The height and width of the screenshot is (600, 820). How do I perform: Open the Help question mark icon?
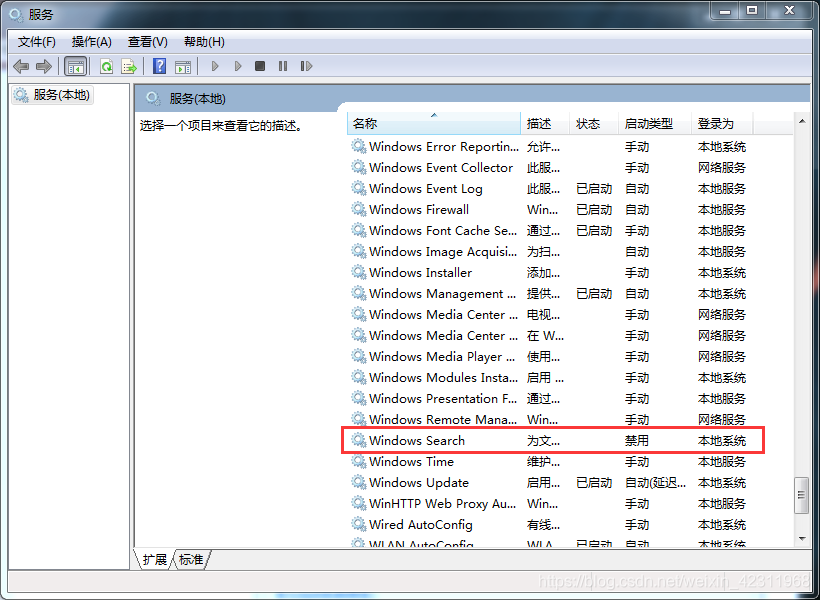pyautogui.click(x=160, y=66)
